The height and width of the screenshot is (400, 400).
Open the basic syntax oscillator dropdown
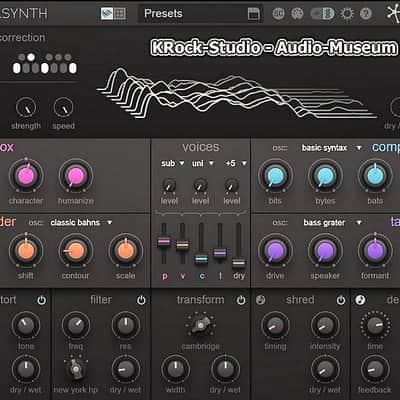point(332,148)
